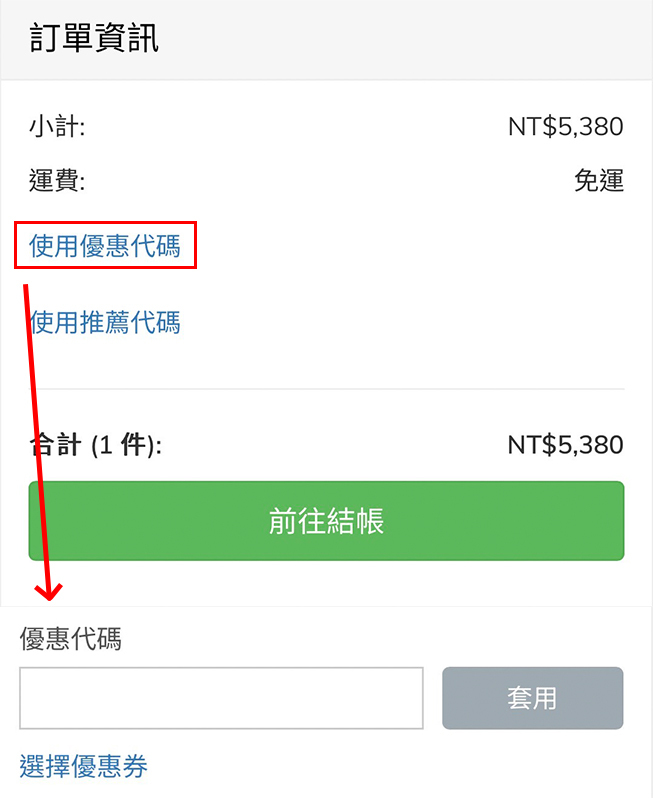
Task: Focus the 優惠代碼 text input box
Action: [221, 698]
